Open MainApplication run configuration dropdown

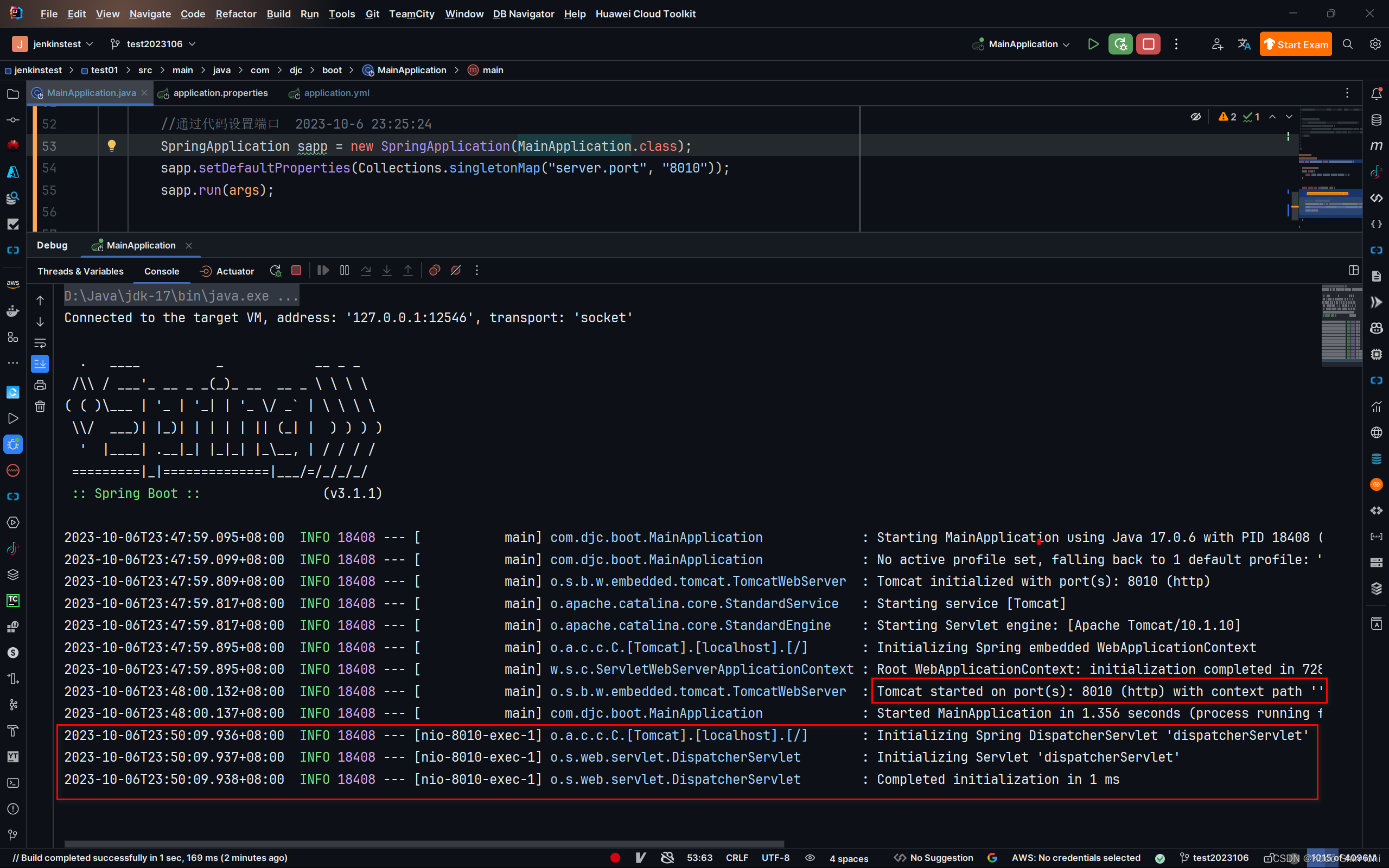[1021, 44]
